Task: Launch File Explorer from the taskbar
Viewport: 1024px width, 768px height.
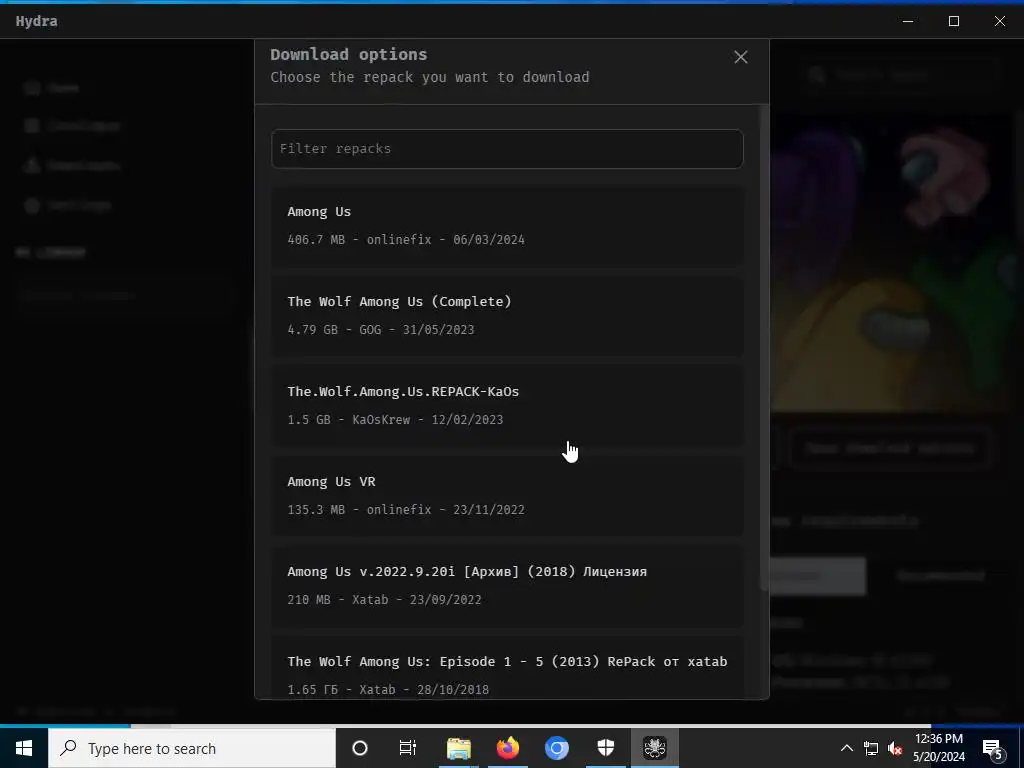Action: pos(458,748)
